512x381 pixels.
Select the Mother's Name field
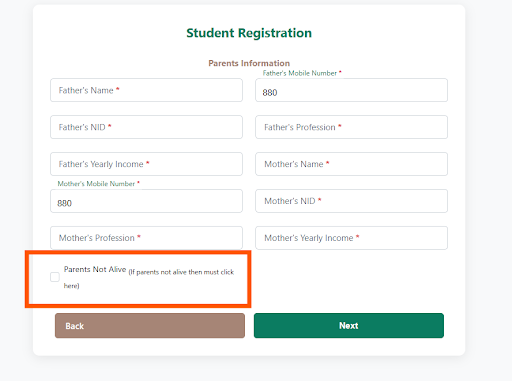pos(351,164)
